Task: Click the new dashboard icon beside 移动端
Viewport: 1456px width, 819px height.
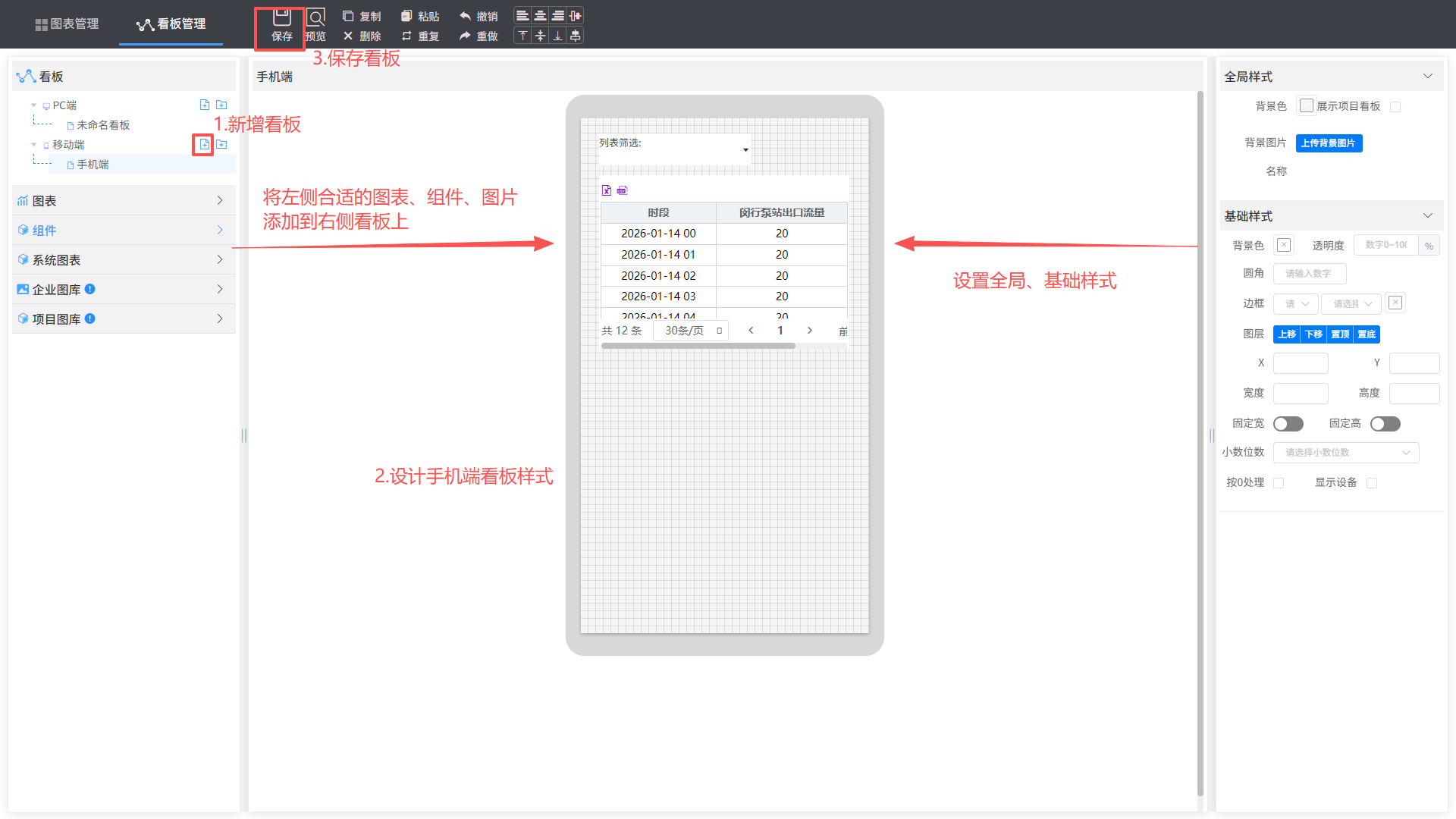Action: click(x=204, y=144)
